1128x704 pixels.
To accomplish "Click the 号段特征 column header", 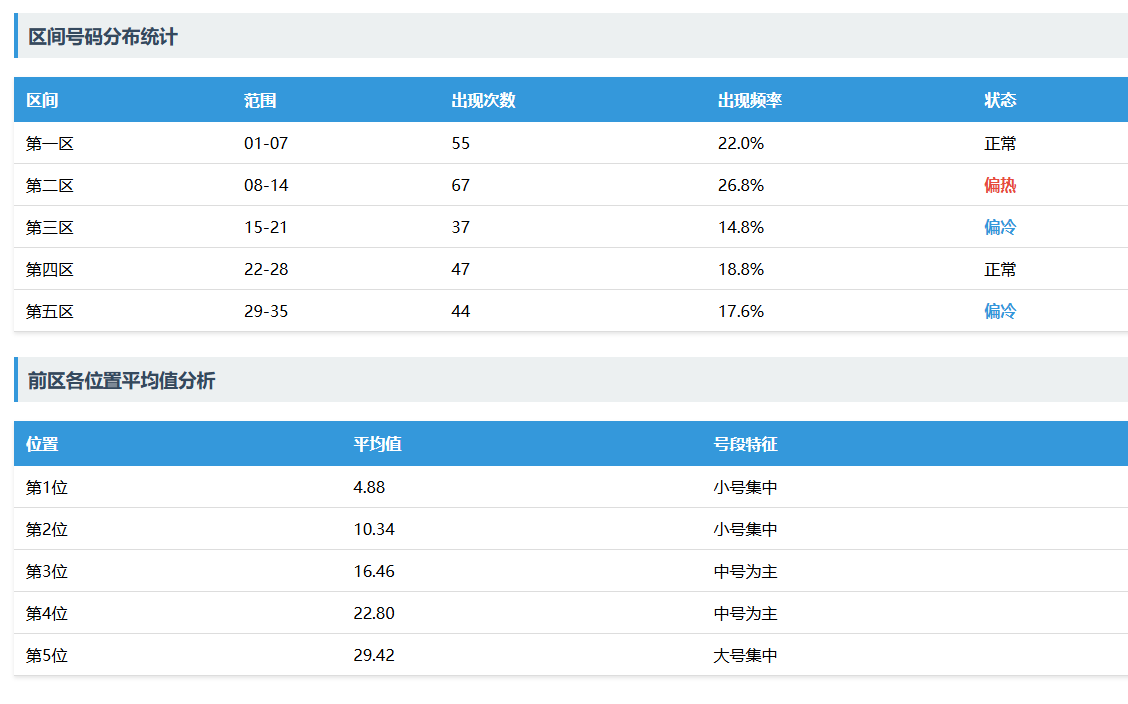I will [x=745, y=444].
